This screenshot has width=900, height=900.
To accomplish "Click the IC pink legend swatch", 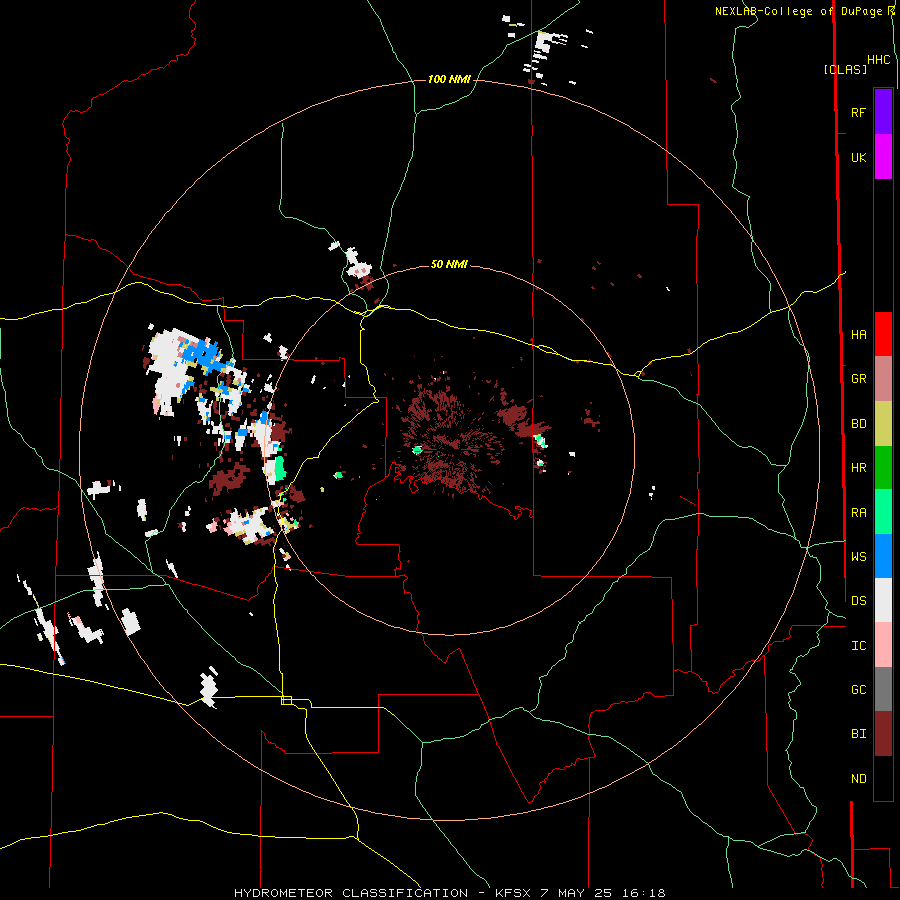I will 883,645.
